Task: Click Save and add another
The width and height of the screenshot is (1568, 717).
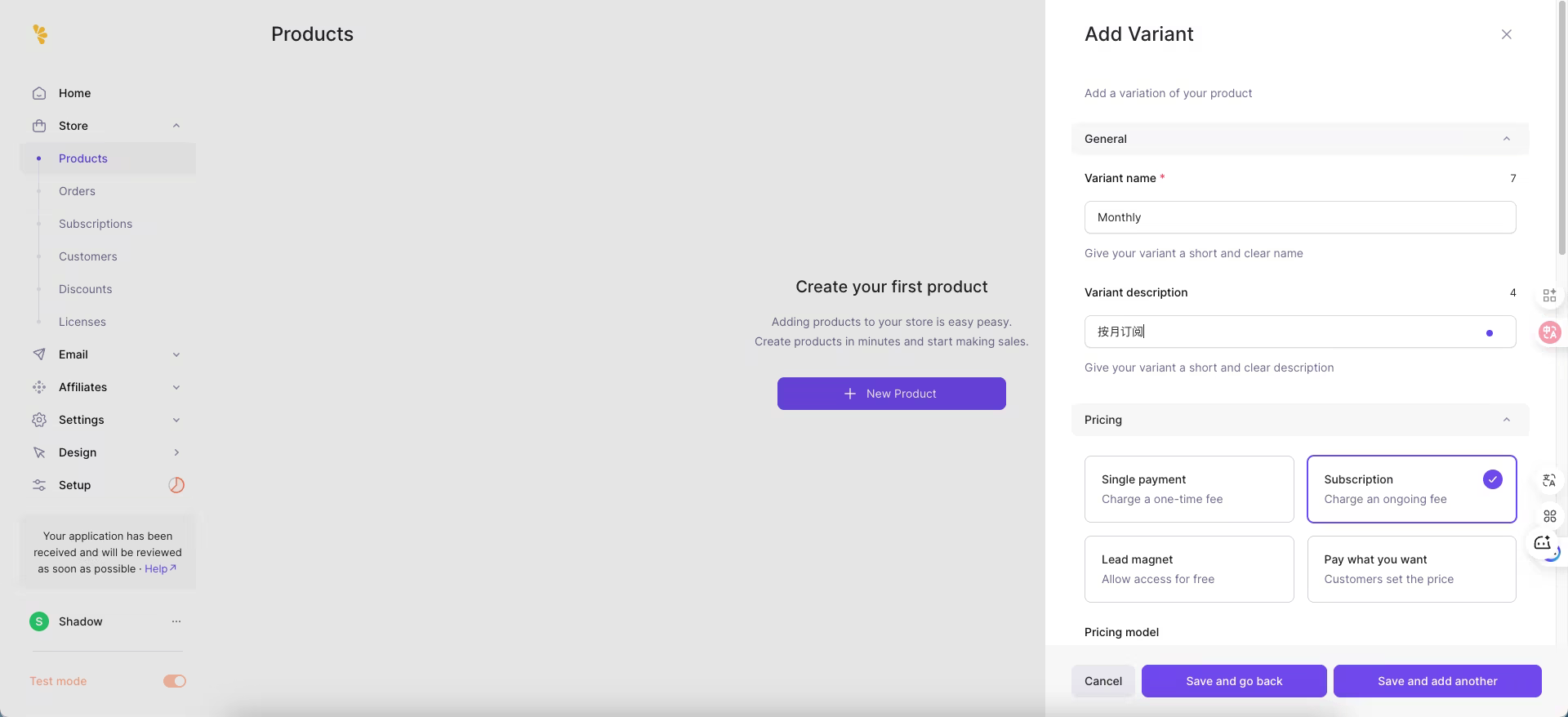Action: pos(1437,681)
